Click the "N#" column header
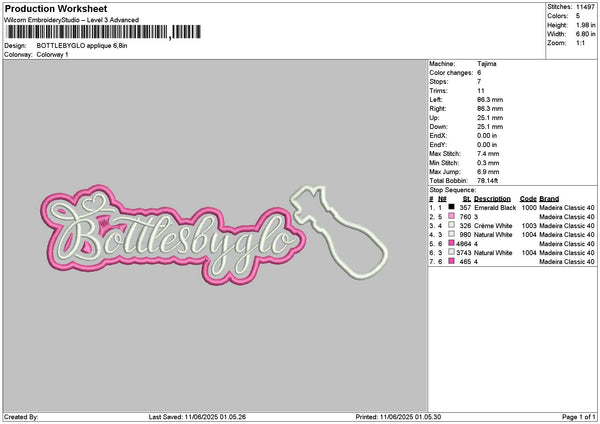This screenshot has width=600, height=424. (442, 199)
